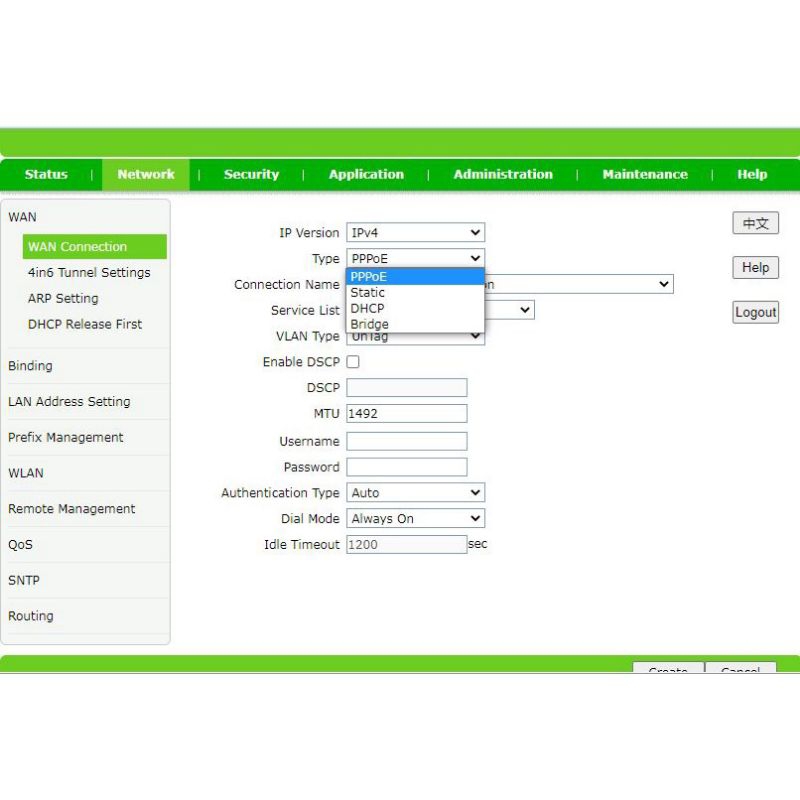800x800 pixels.
Task: Click the Logout button
Action: coord(755,312)
